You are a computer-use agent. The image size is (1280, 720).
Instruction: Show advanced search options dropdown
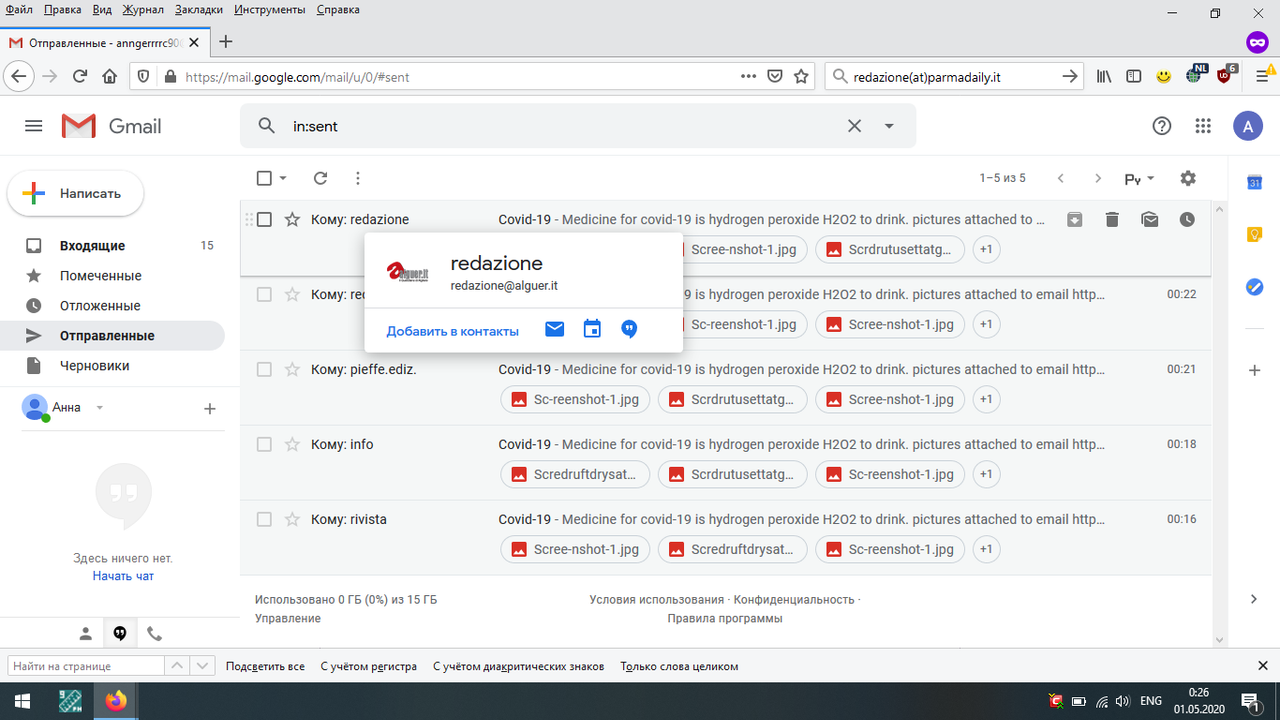point(889,126)
